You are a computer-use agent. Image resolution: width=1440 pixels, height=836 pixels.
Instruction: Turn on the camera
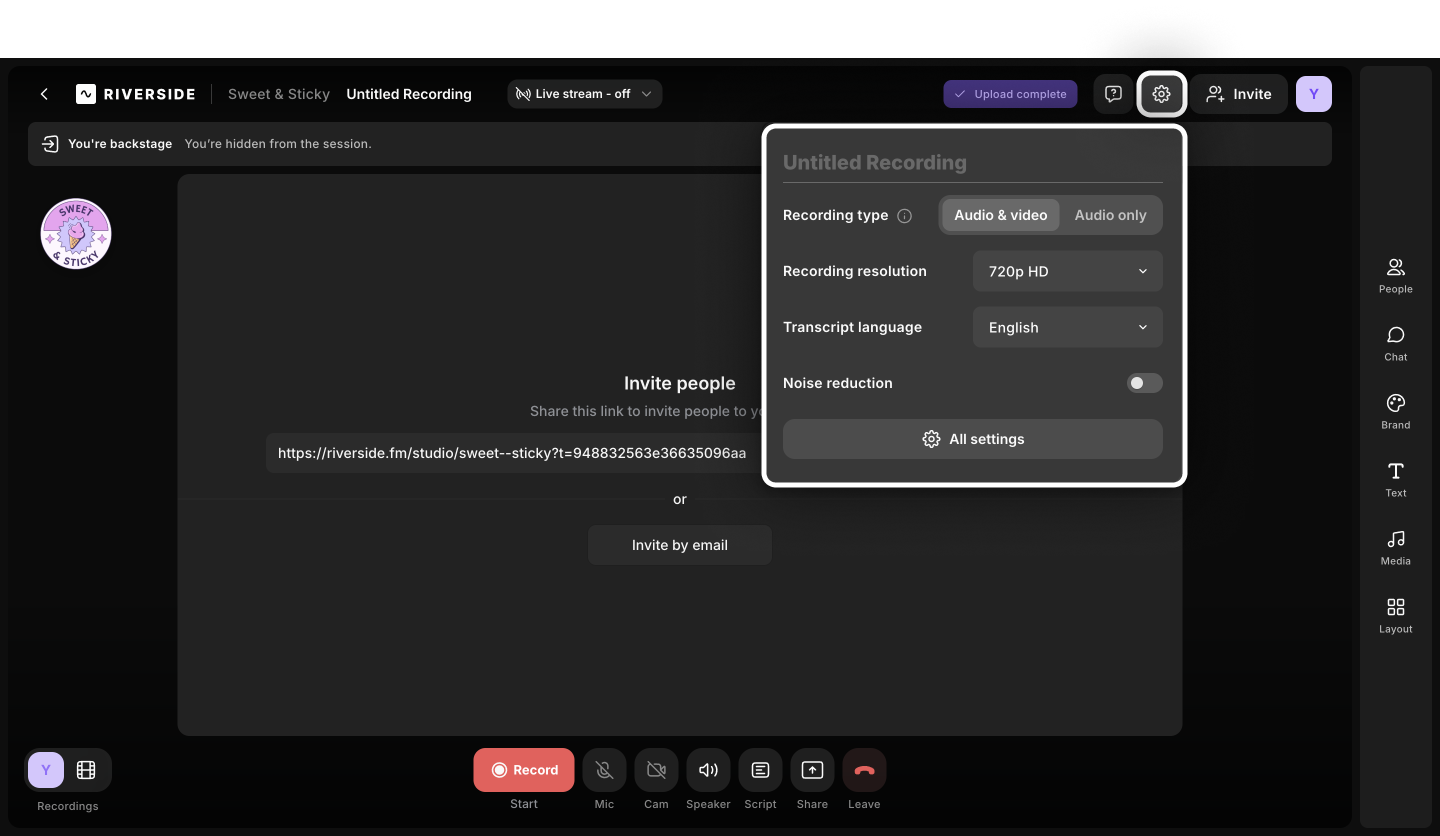pos(656,770)
